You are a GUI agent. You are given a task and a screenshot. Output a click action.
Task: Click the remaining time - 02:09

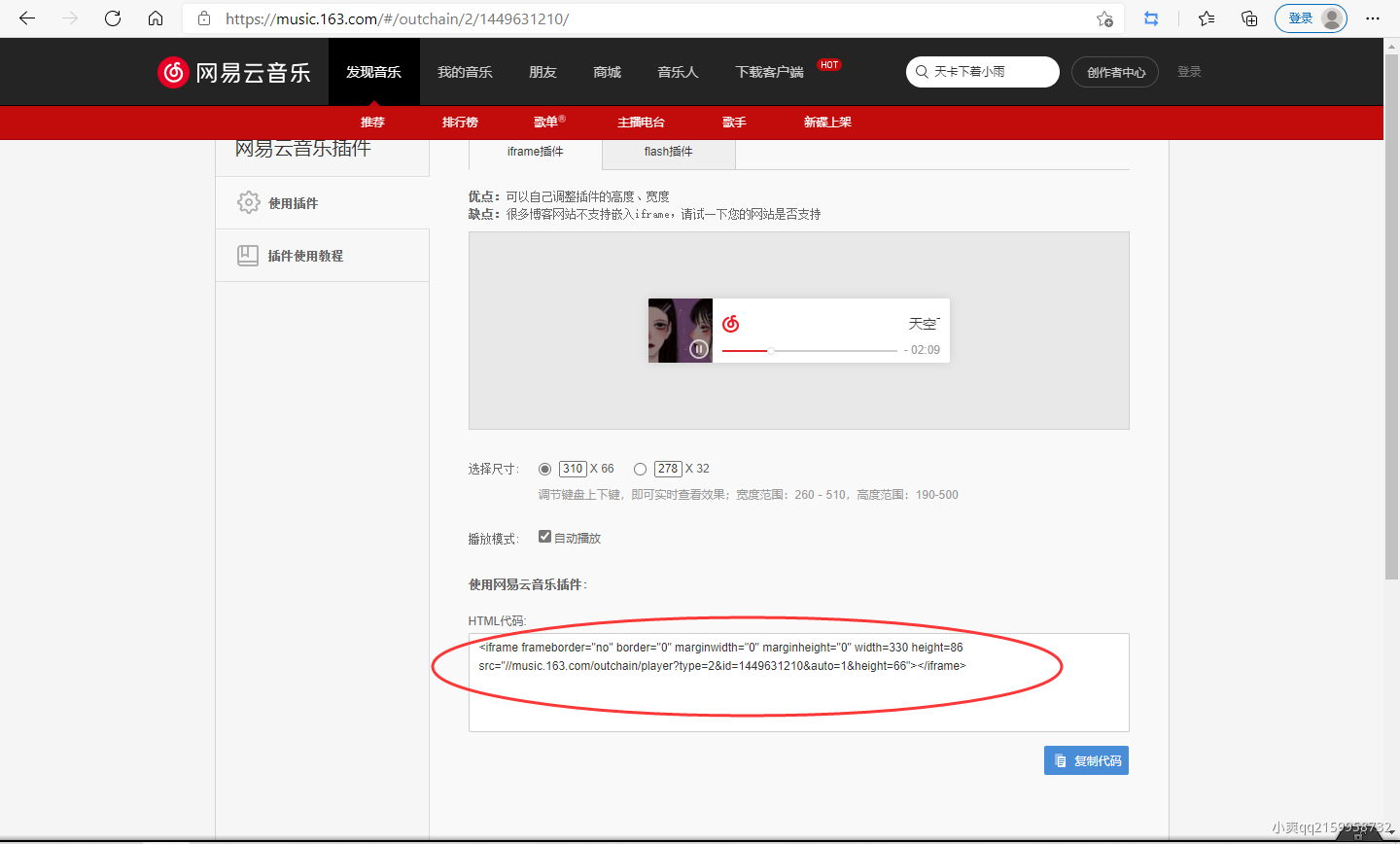(922, 350)
